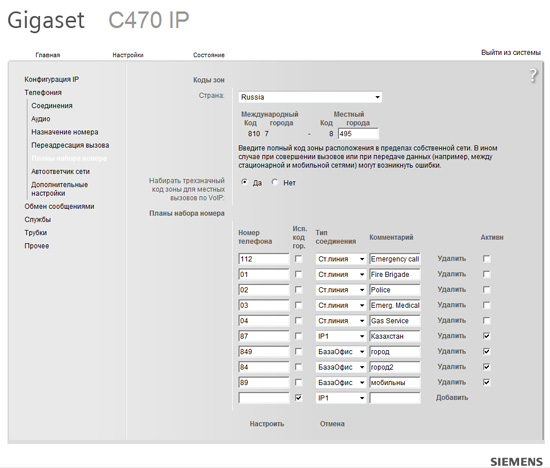
Task: Open connection type dropdown for number 112
Action: [341, 259]
